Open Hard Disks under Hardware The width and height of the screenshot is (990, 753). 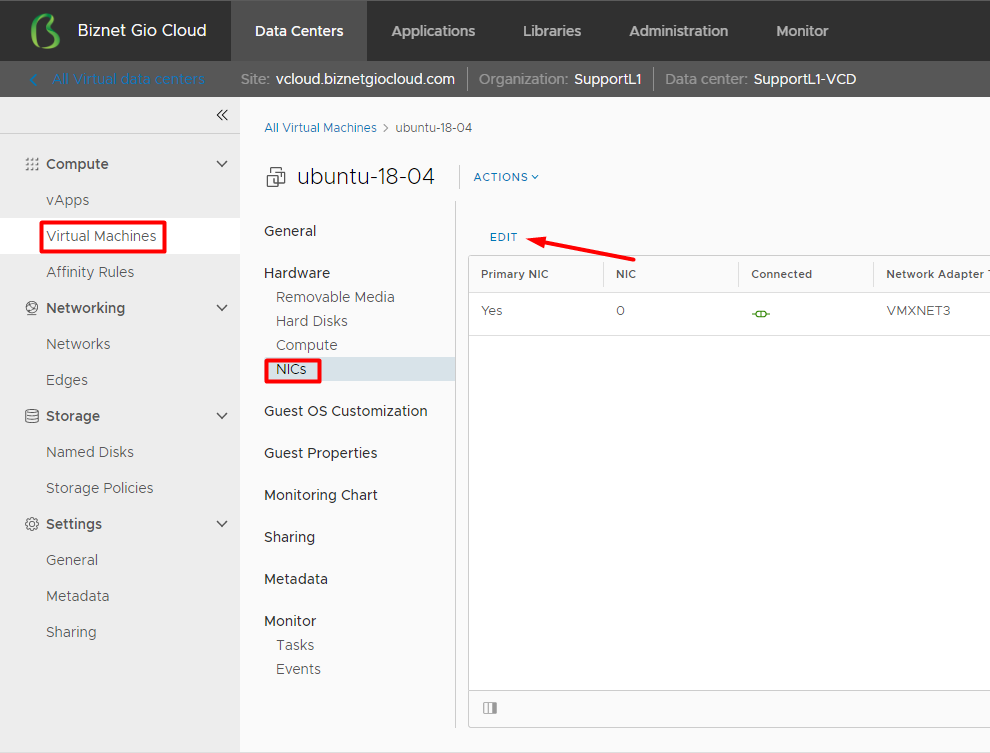point(311,321)
